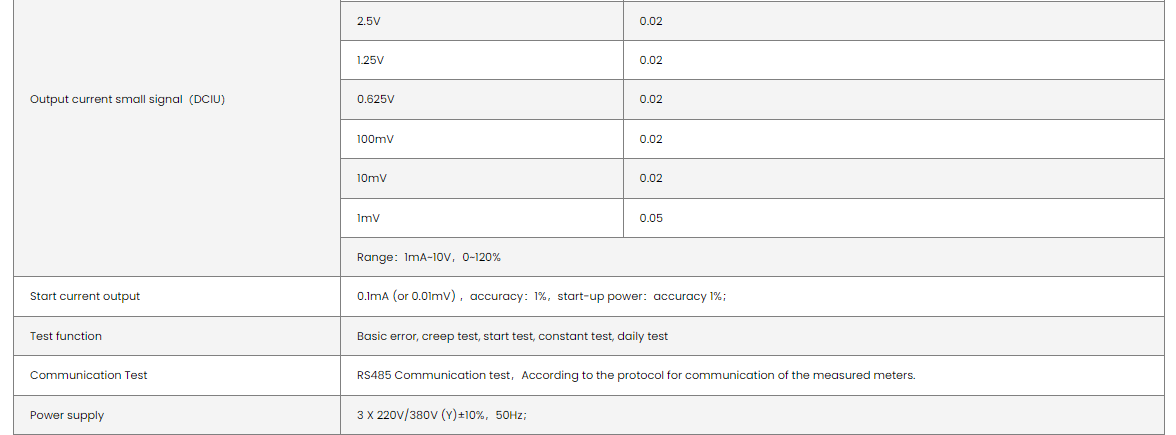The image size is (1176, 435).
Task: Click the 0.02 value beside 1.25V
Action: tap(651, 60)
